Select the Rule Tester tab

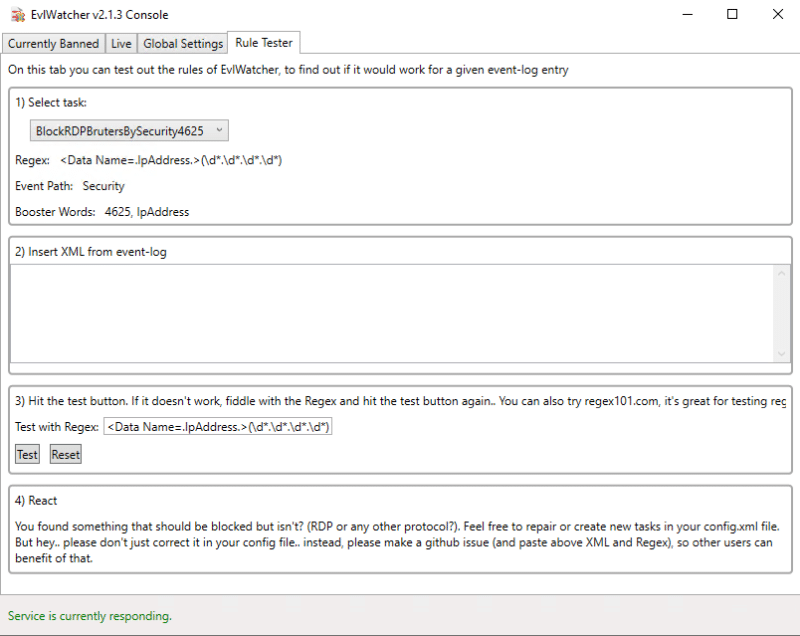point(264,43)
